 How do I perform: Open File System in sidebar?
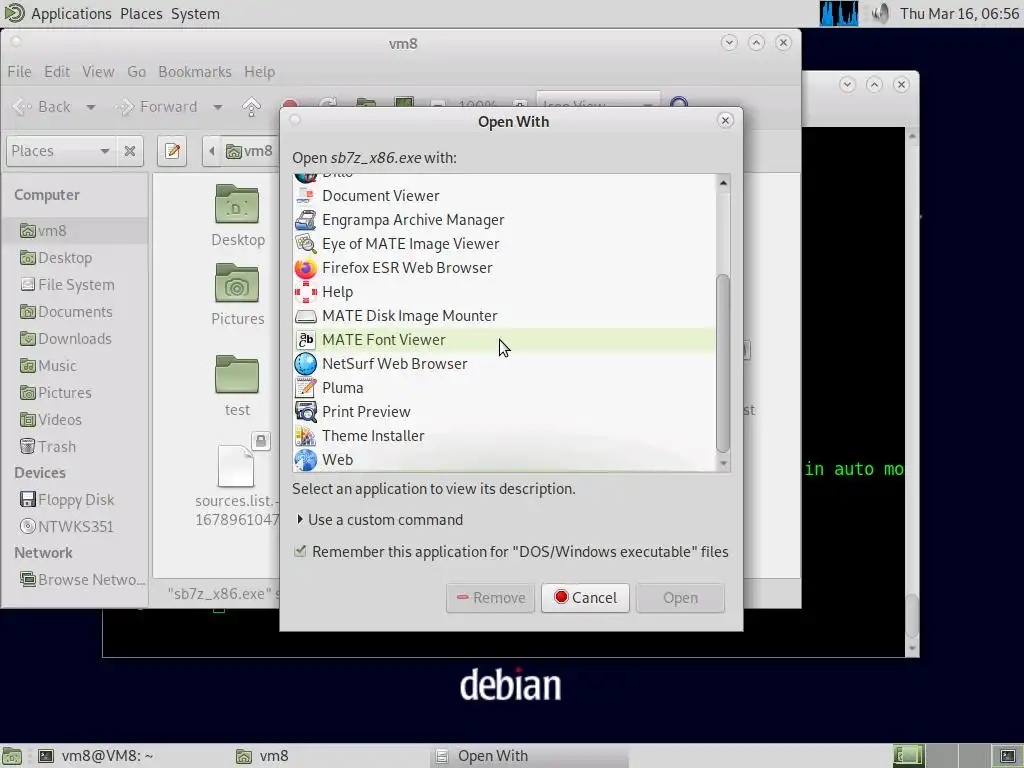tap(67, 285)
